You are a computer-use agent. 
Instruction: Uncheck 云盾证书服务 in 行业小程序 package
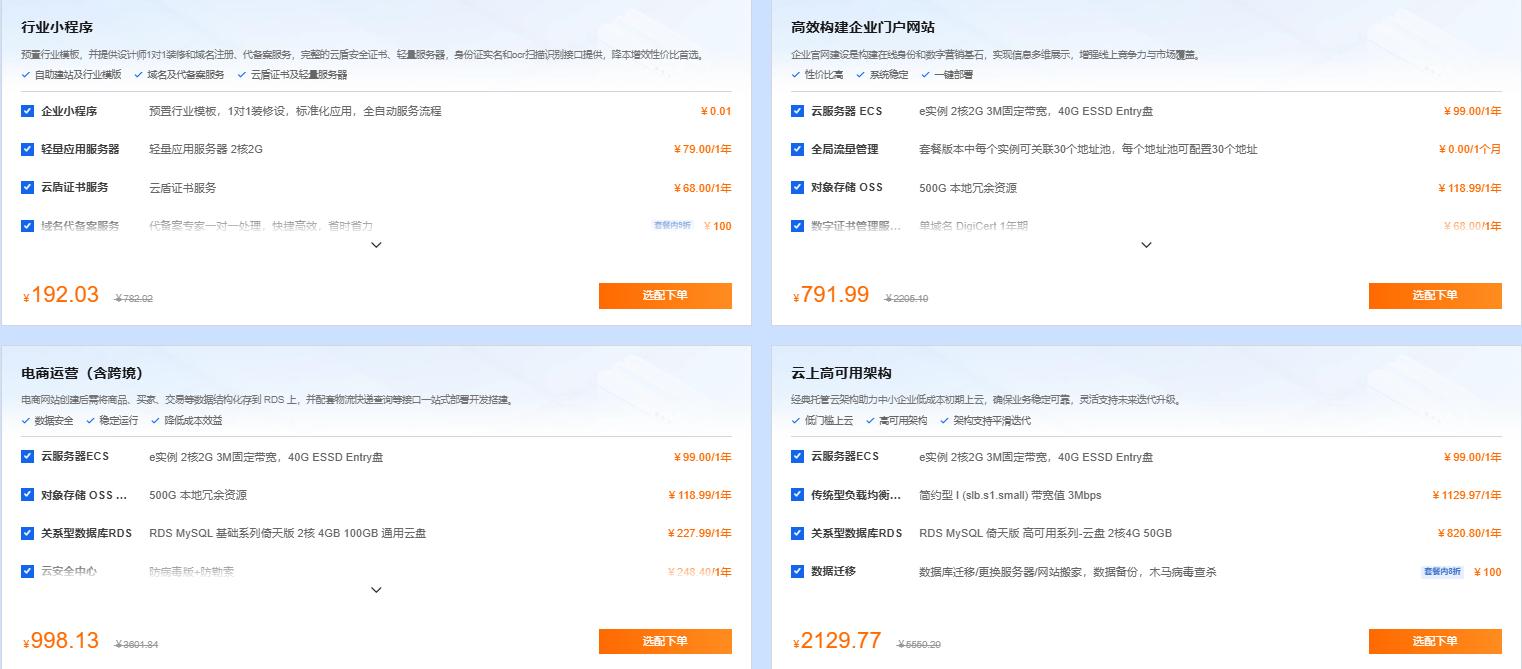point(28,187)
